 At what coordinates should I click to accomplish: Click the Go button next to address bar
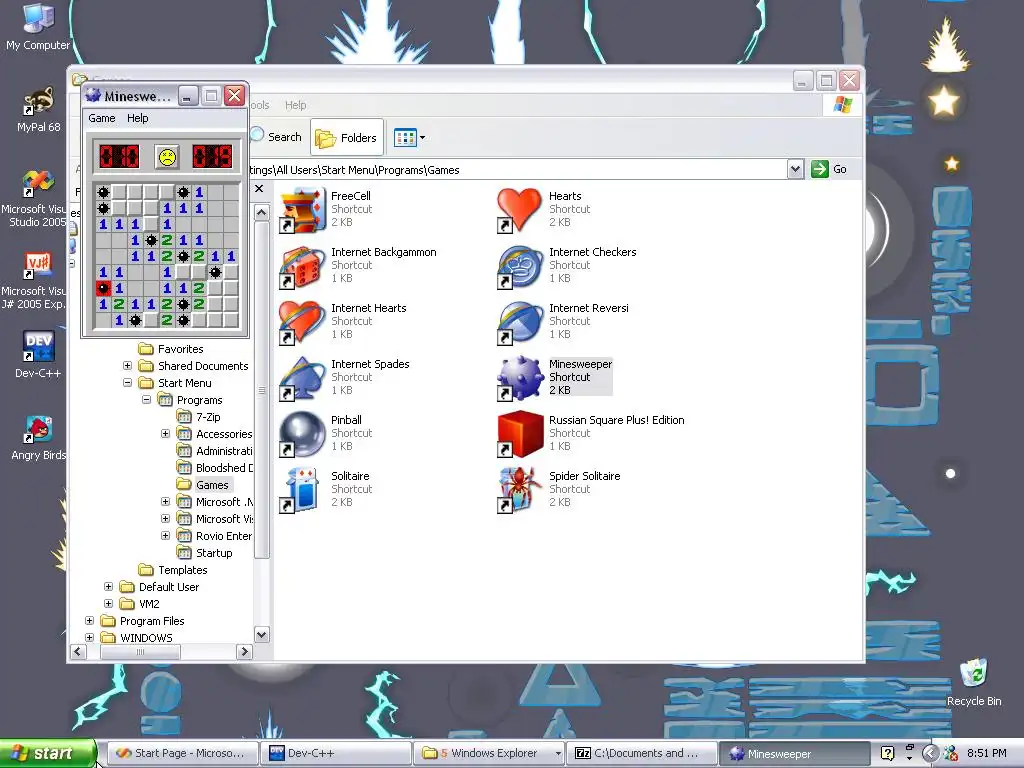pos(829,169)
